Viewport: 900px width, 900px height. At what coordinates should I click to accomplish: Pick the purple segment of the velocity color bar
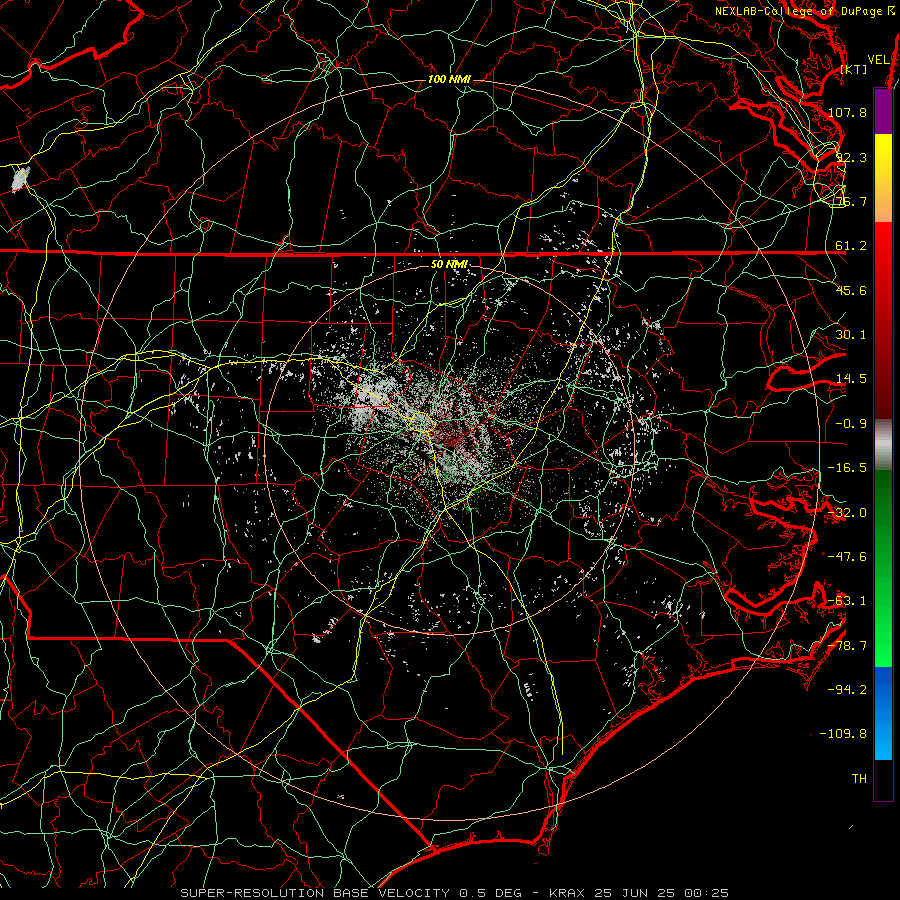[x=883, y=111]
